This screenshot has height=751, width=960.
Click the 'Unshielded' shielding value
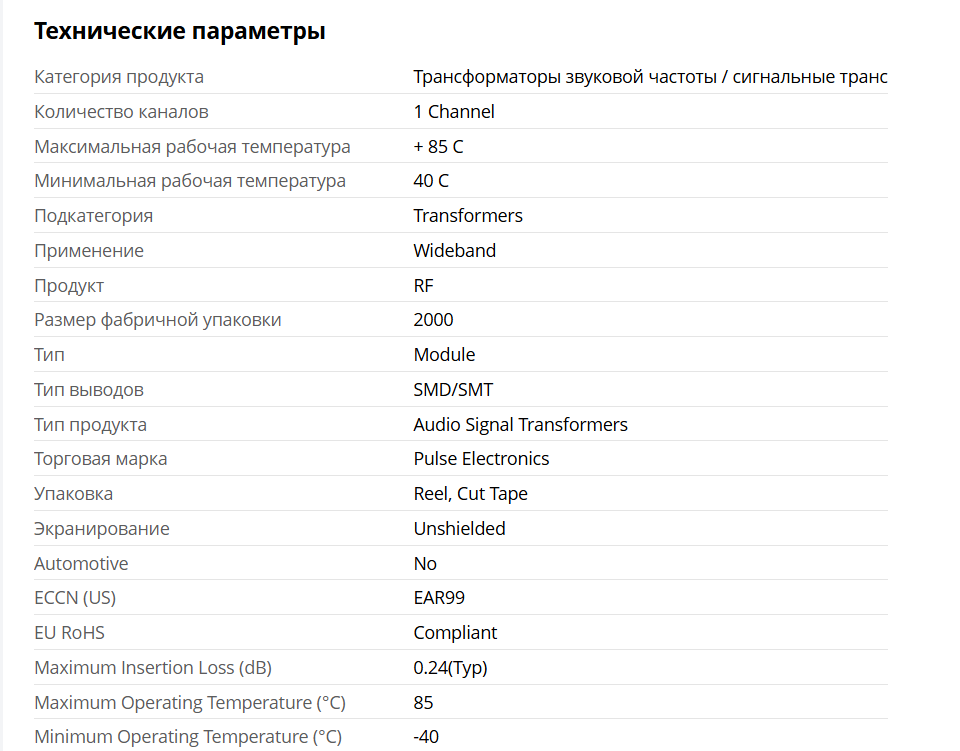[459, 529]
